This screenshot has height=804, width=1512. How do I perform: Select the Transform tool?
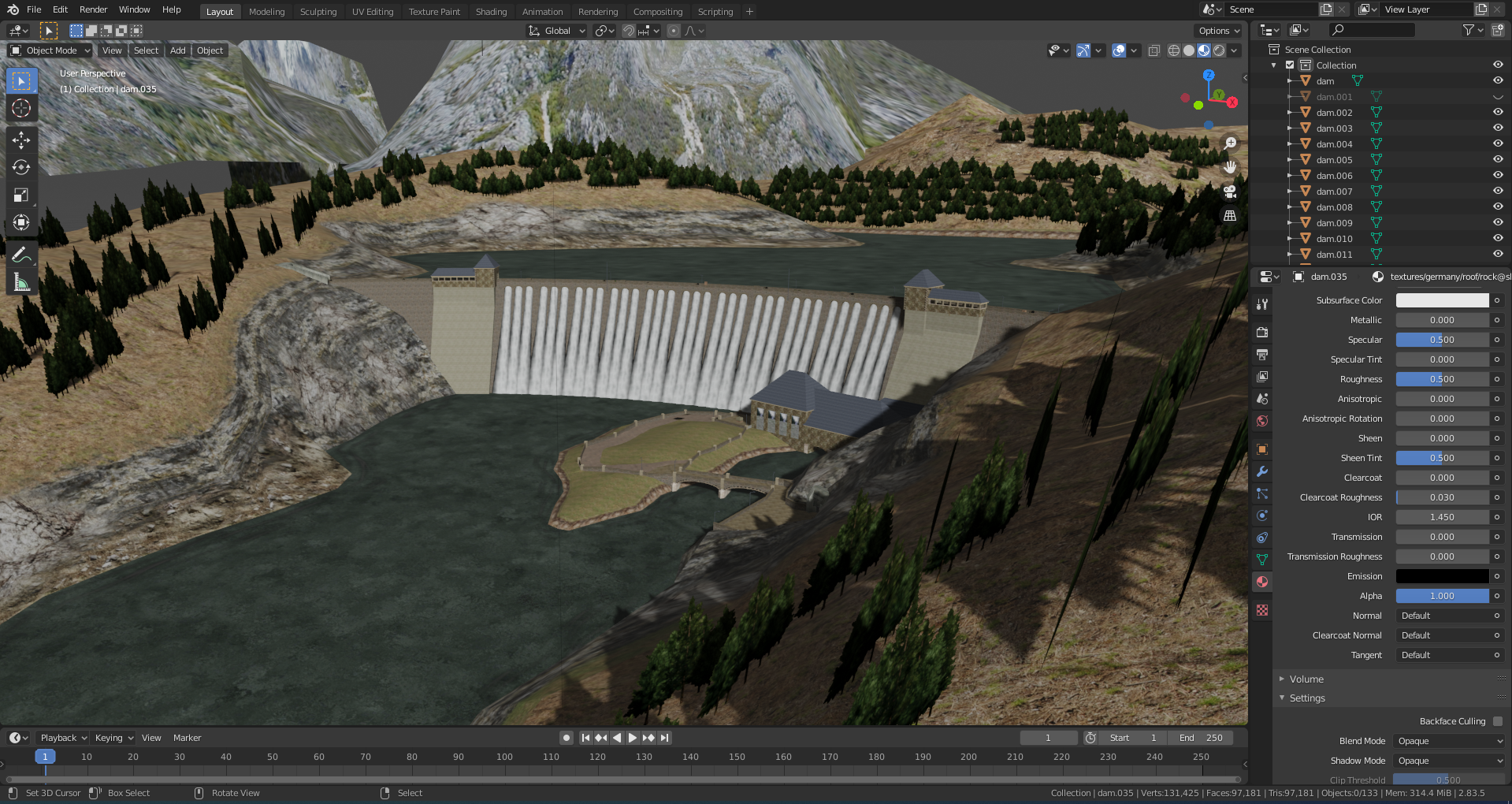point(21,222)
